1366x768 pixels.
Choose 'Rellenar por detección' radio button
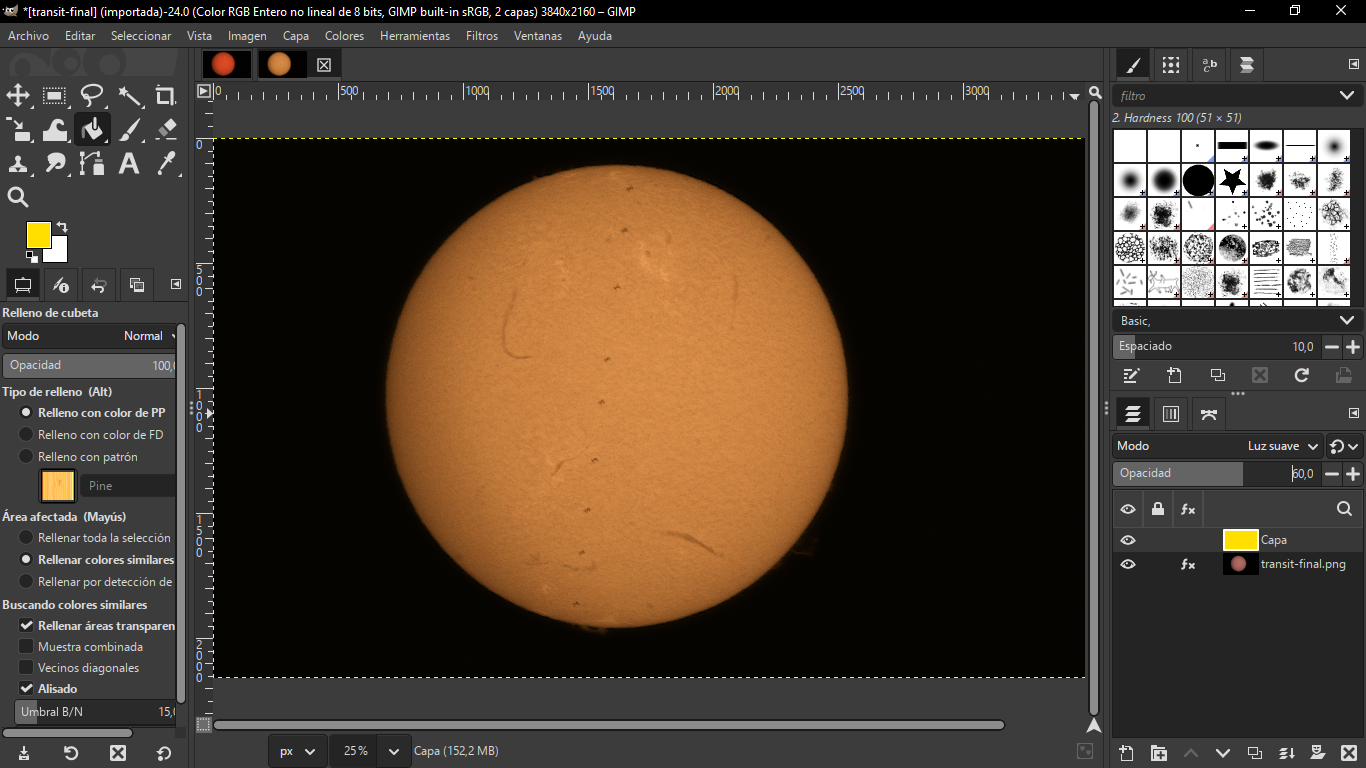[x=26, y=582]
